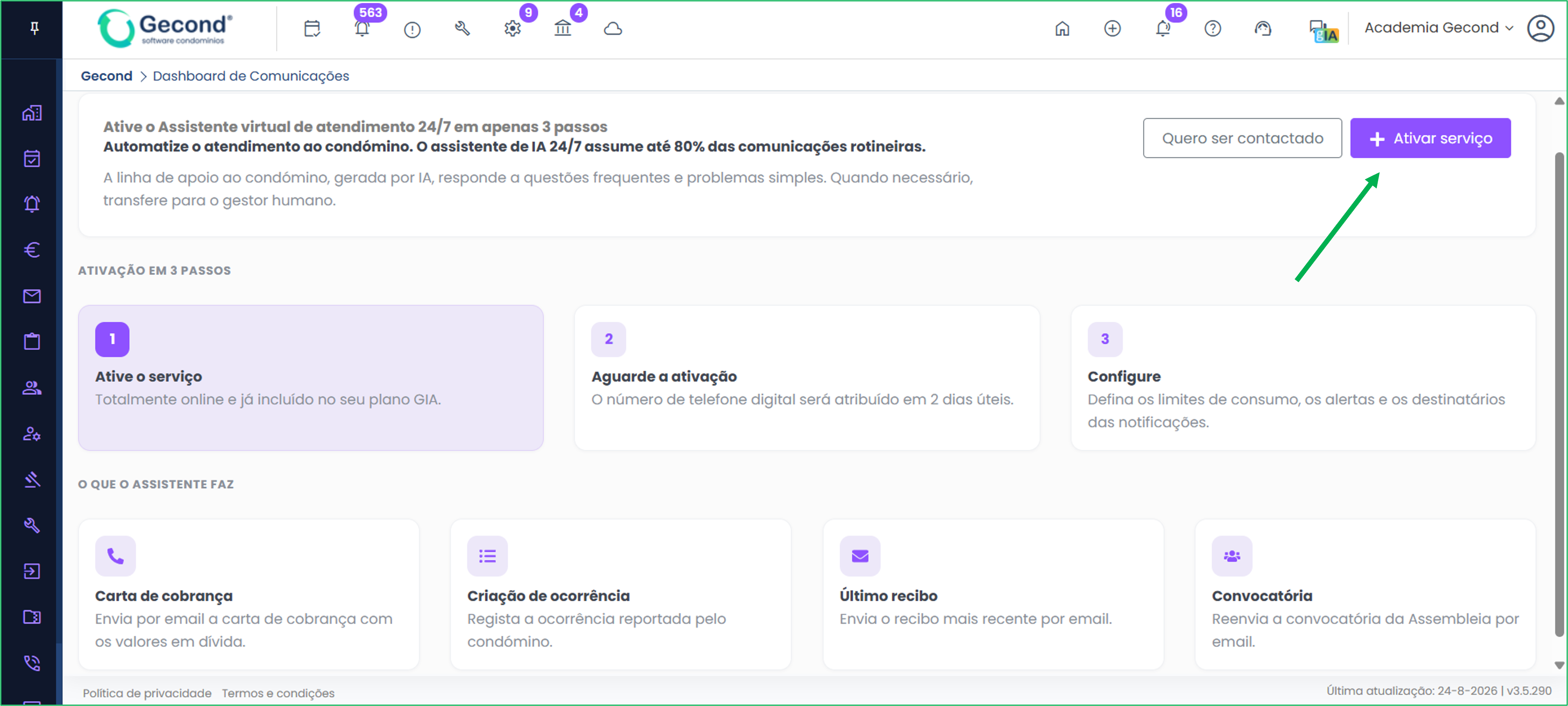Open the clipboard icon in sidebar

point(32,341)
